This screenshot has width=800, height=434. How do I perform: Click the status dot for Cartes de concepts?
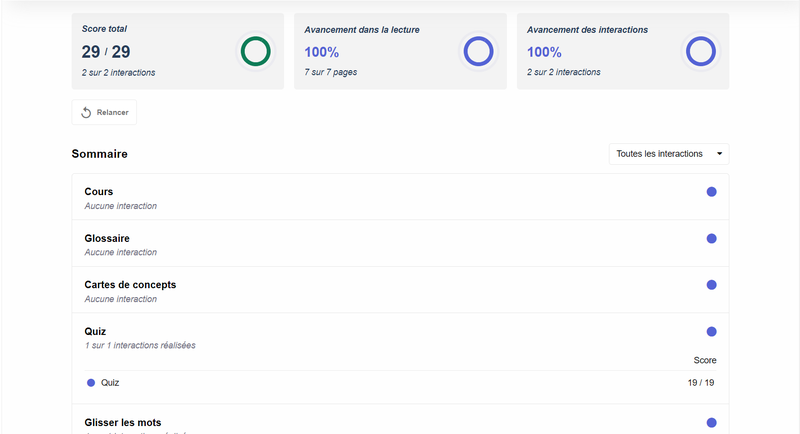712,285
